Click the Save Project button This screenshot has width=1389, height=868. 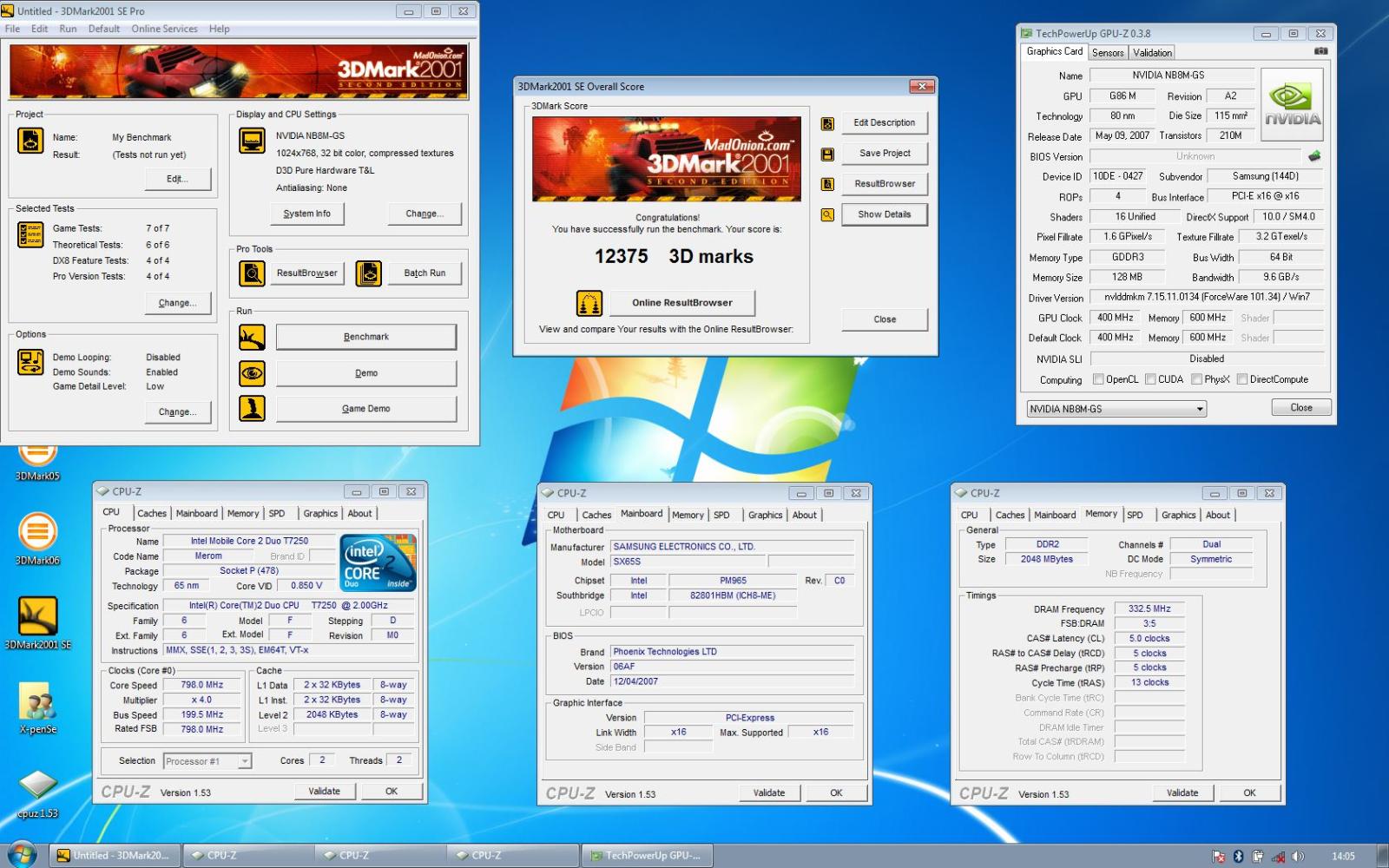[x=885, y=154]
